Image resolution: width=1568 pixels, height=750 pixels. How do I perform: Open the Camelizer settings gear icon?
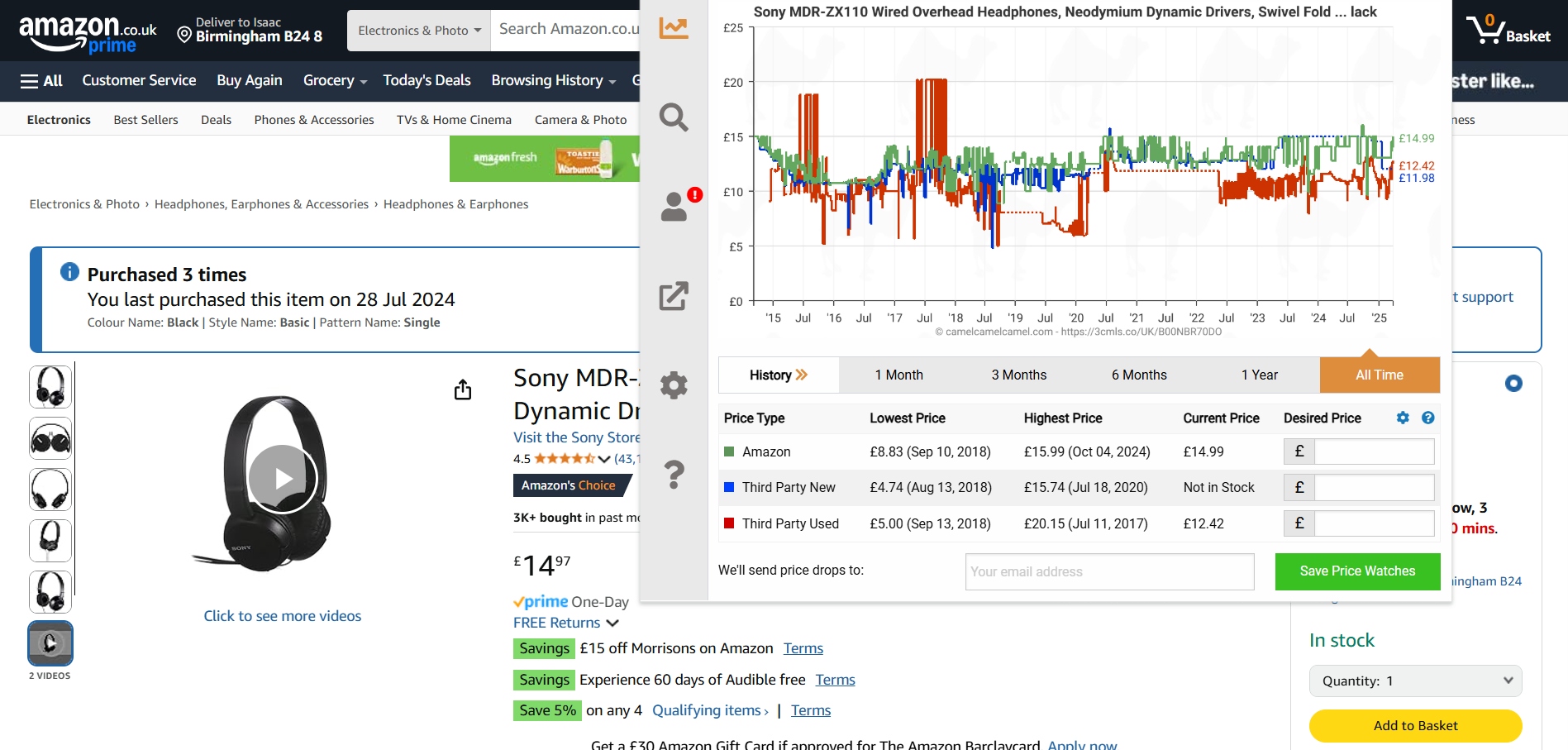(674, 385)
